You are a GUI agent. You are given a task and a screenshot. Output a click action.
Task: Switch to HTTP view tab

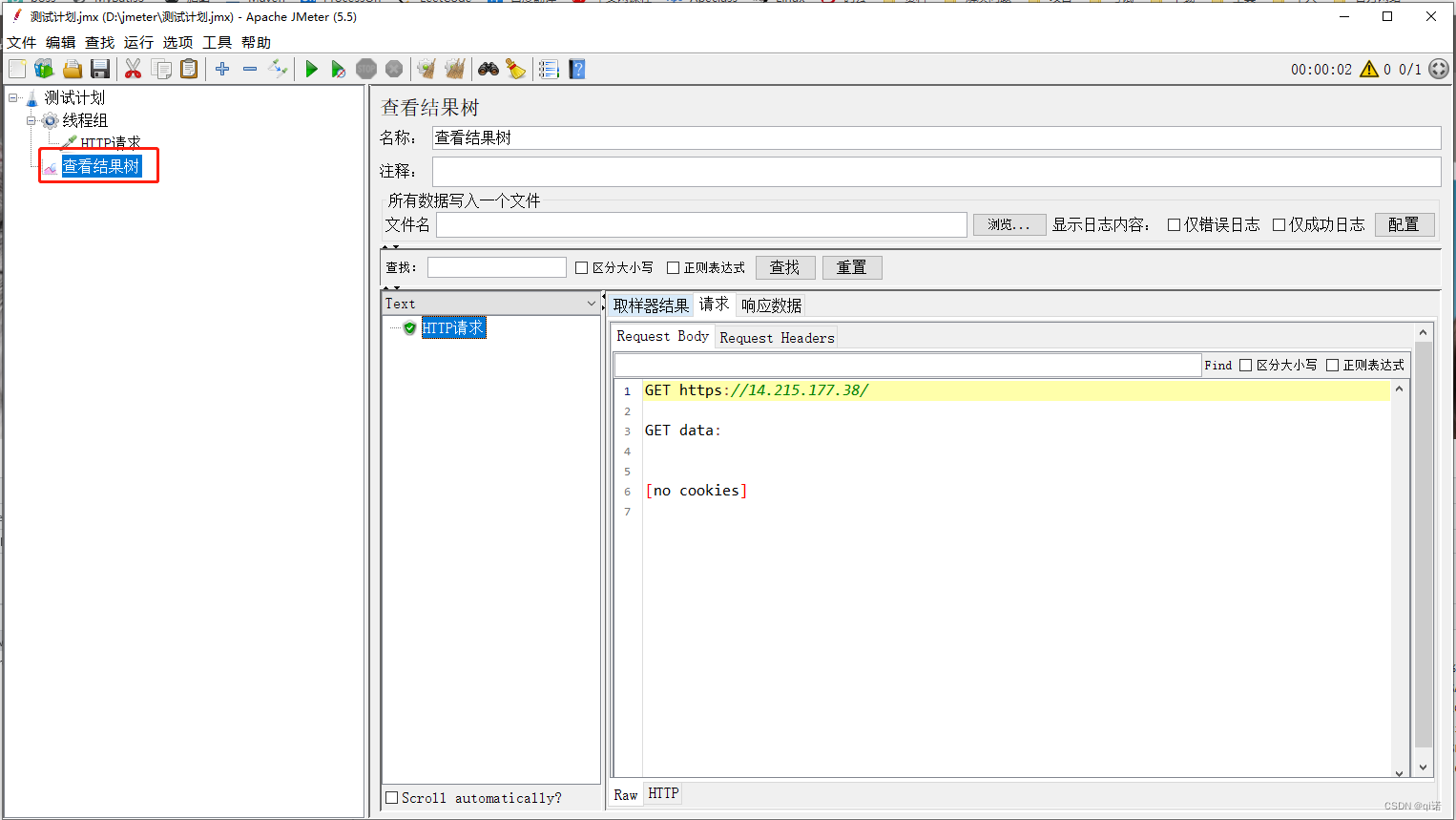coord(663,793)
